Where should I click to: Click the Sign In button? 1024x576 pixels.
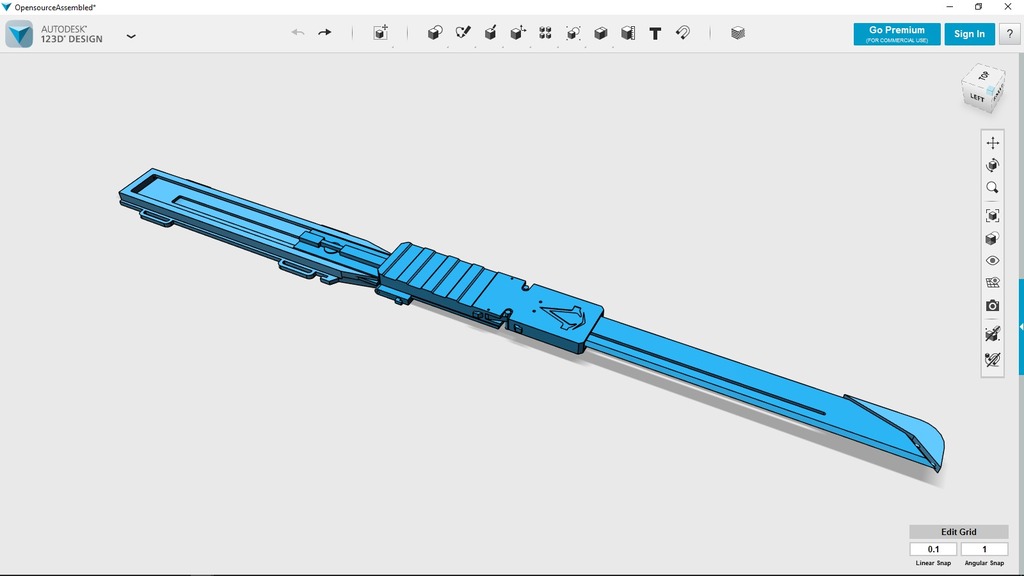(969, 34)
